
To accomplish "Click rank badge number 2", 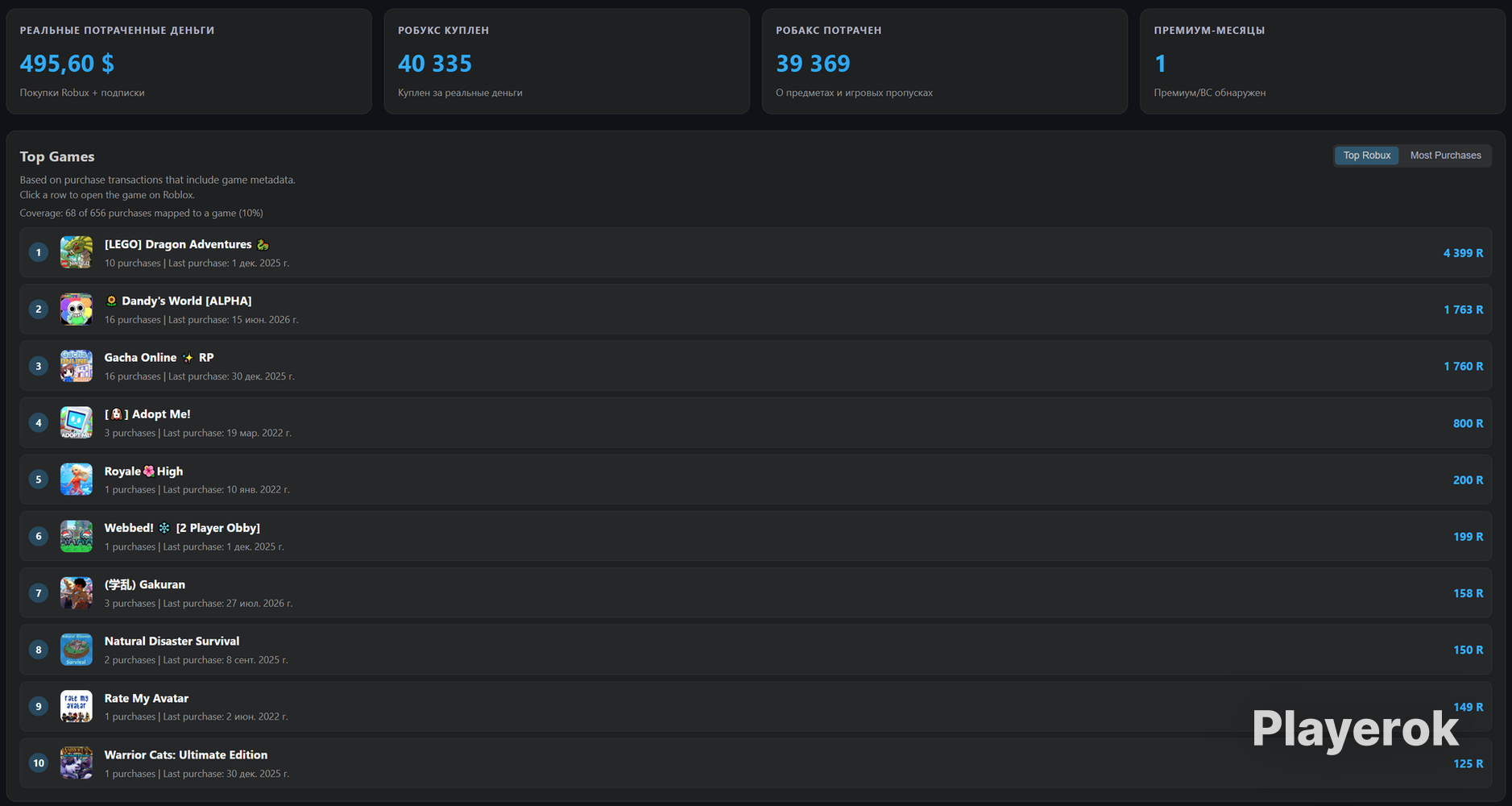I will pos(39,310).
